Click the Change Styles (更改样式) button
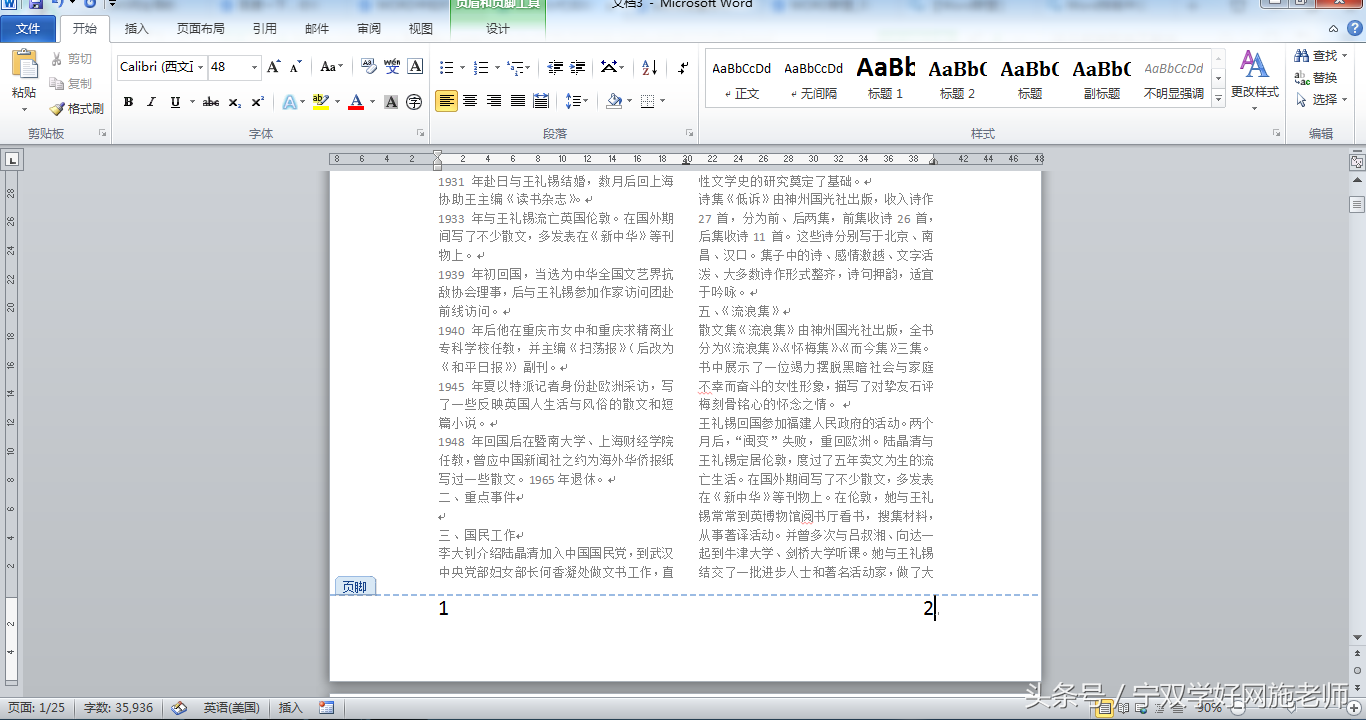1366x720 pixels. tap(1254, 78)
